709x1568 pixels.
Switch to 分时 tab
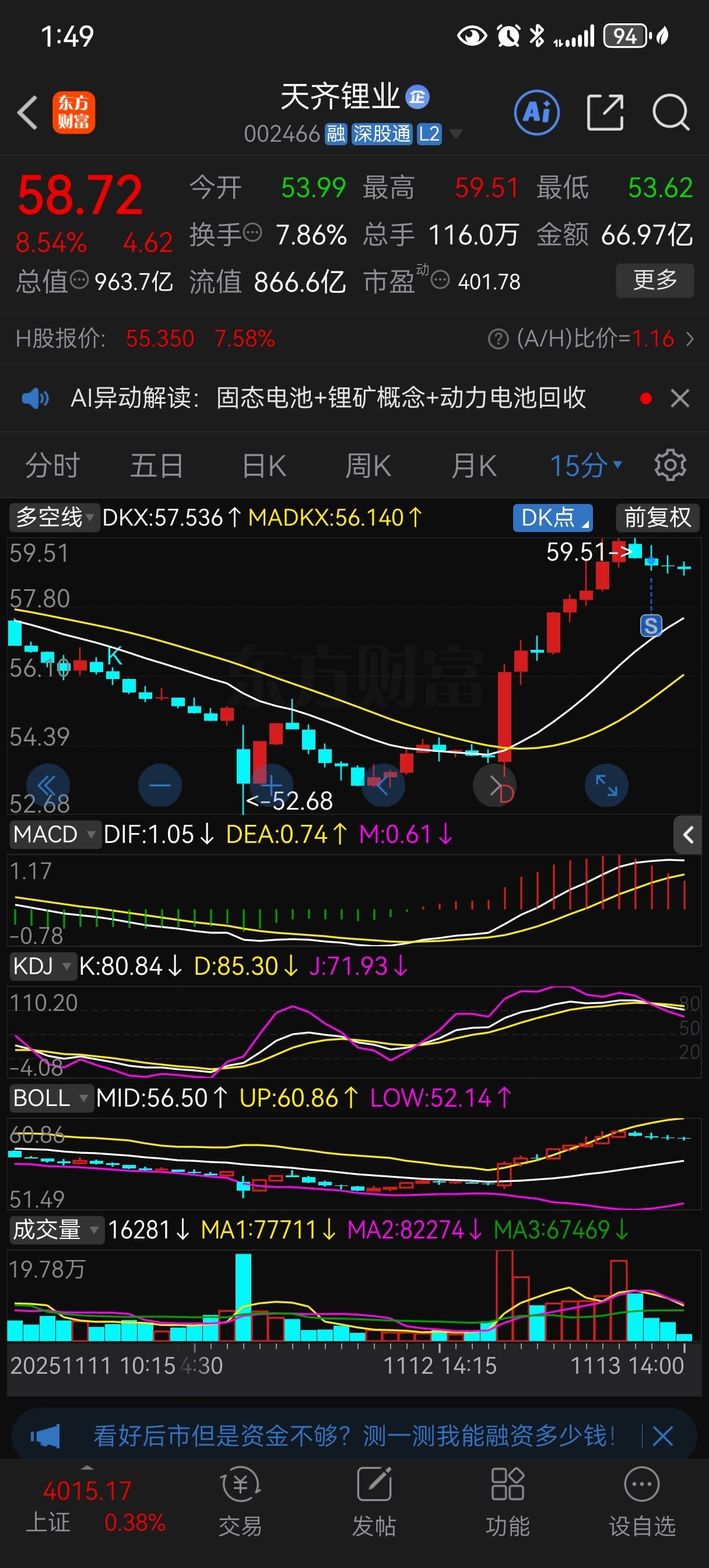(x=52, y=466)
